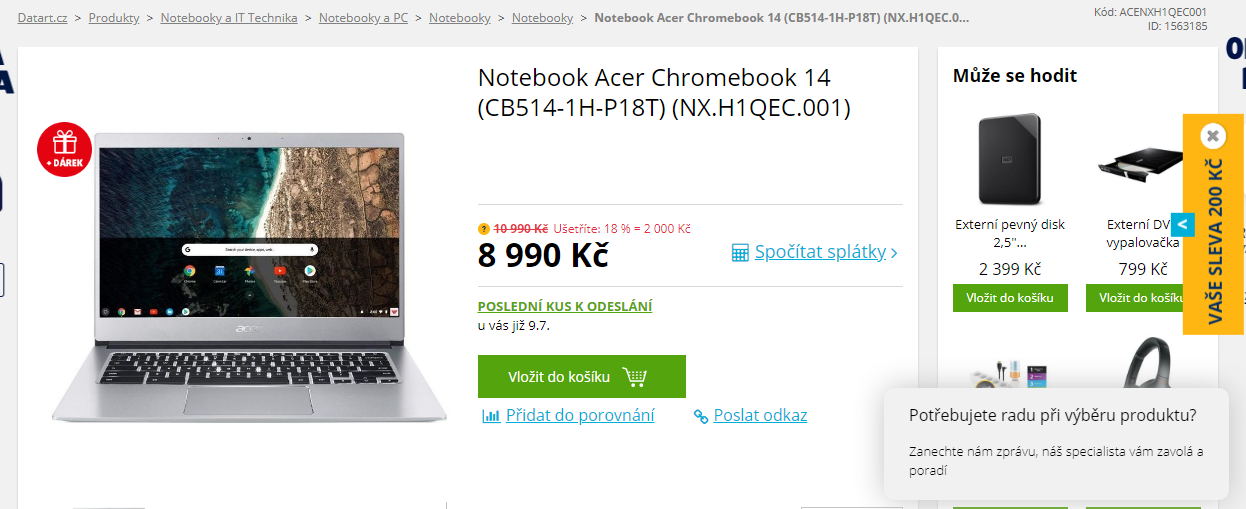This screenshot has width=1246, height=509.
Task: Open Notebooky a IT Technika breadcrumb
Action: coord(229,18)
